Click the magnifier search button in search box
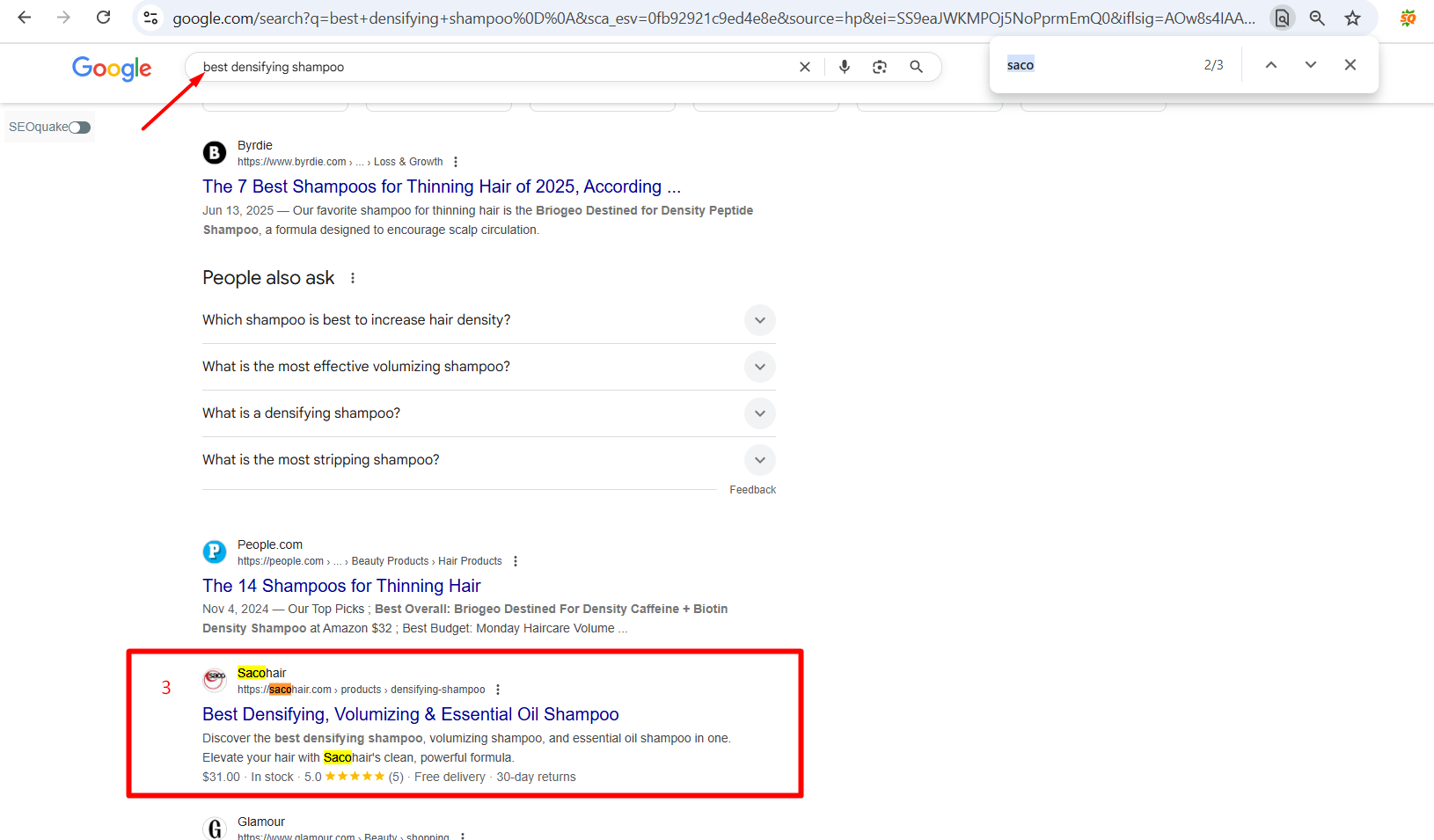1434x840 pixels. click(916, 67)
